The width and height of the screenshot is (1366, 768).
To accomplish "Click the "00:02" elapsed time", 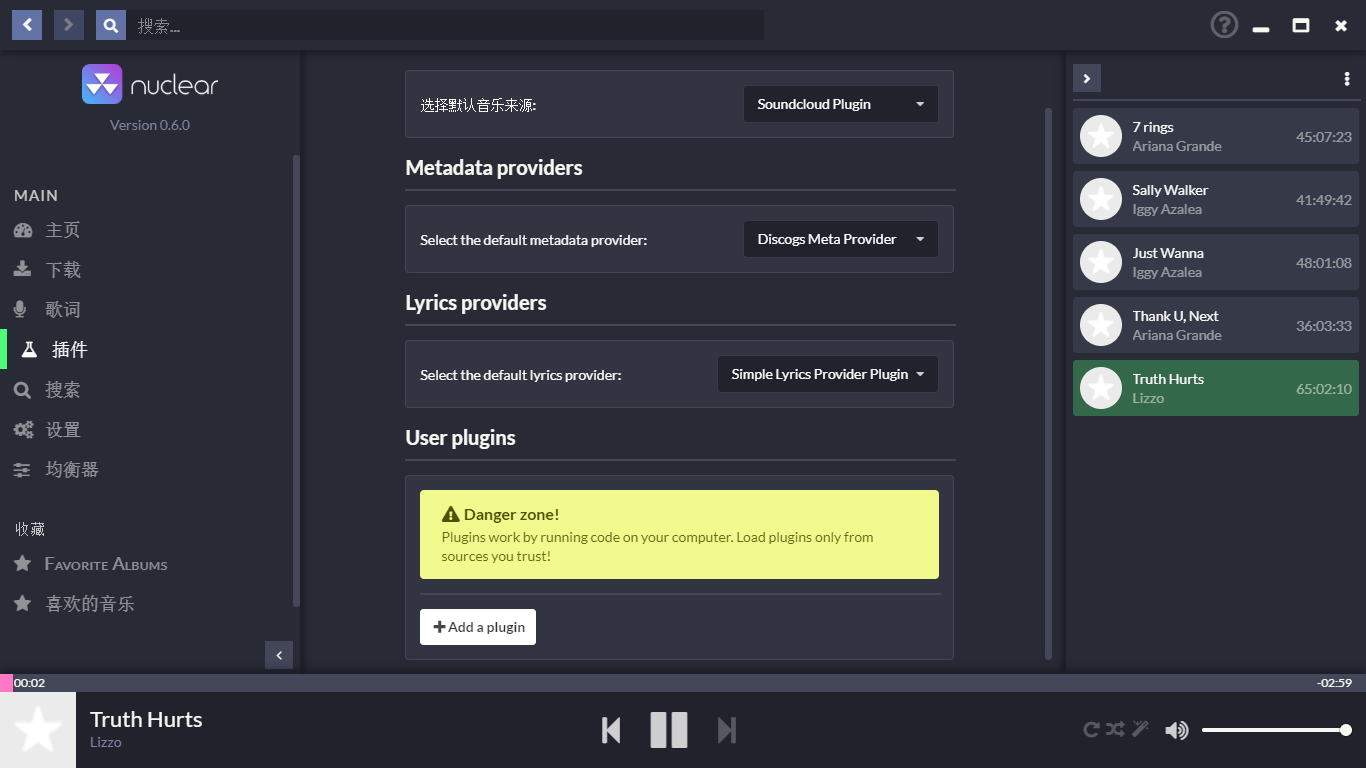I will pos(29,683).
